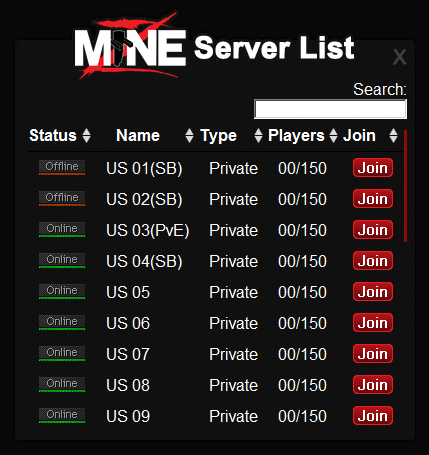This screenshot has width=429, height=455.
Task: Select server name US 08
Action: pos(128,385)
